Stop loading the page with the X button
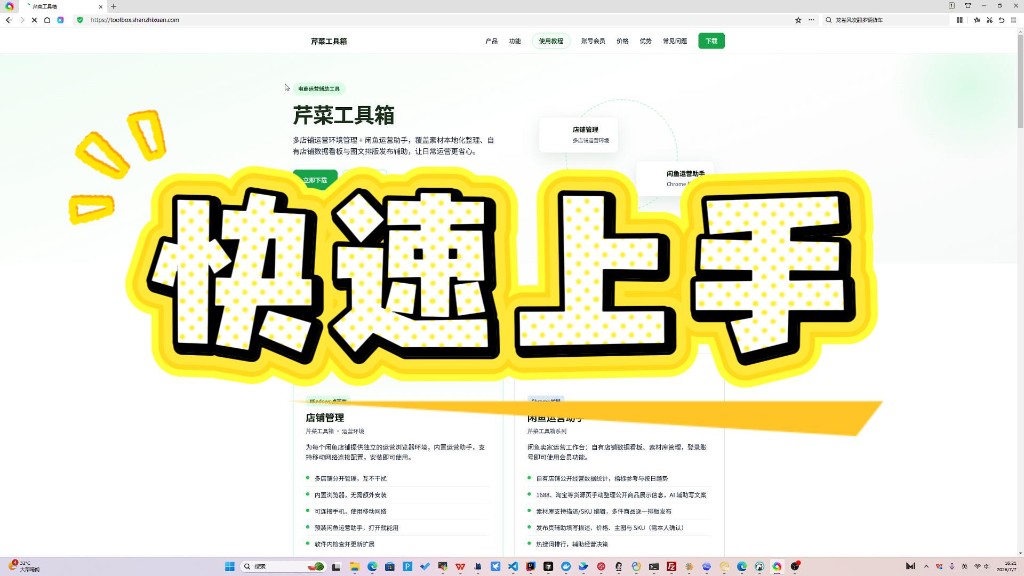 click(34, 20)
